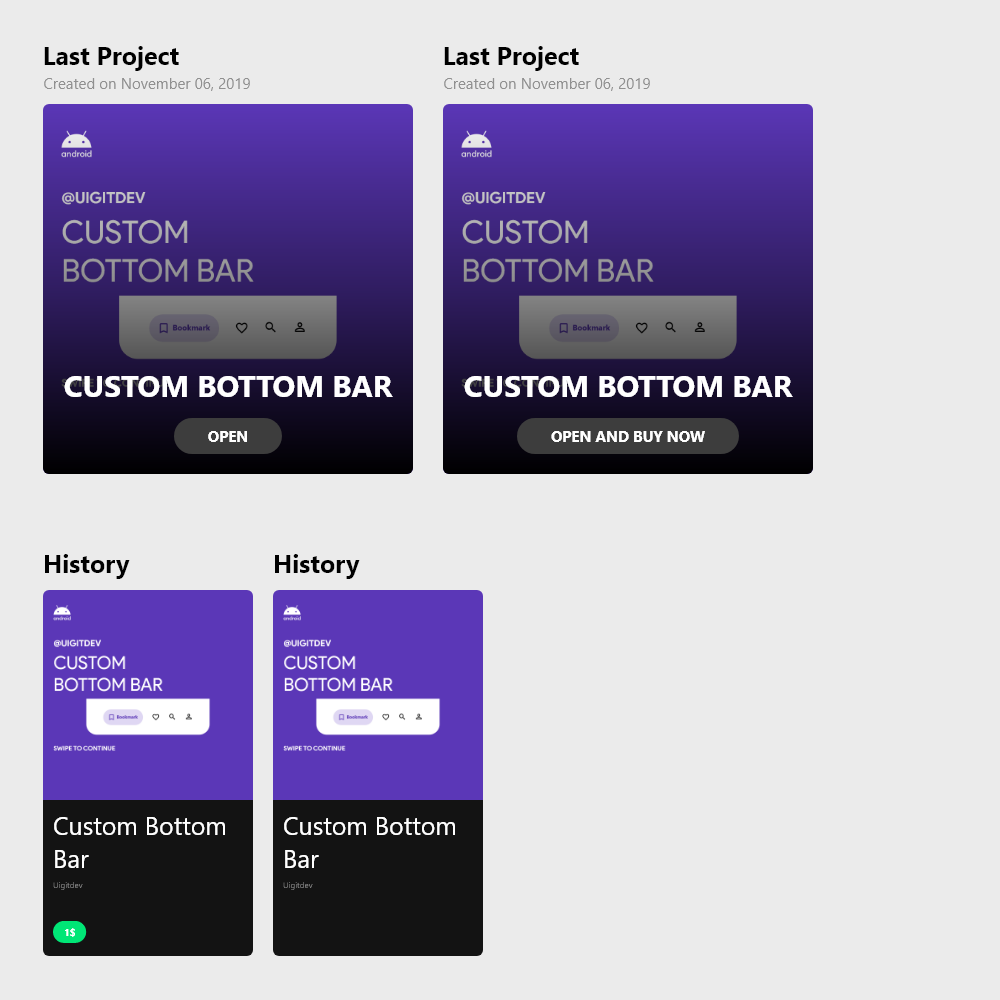Click profile icon in OPEN AND BUY NOW card
Image resolution: width=1000 pixels, height=1000 pixels.
point(699,327)
